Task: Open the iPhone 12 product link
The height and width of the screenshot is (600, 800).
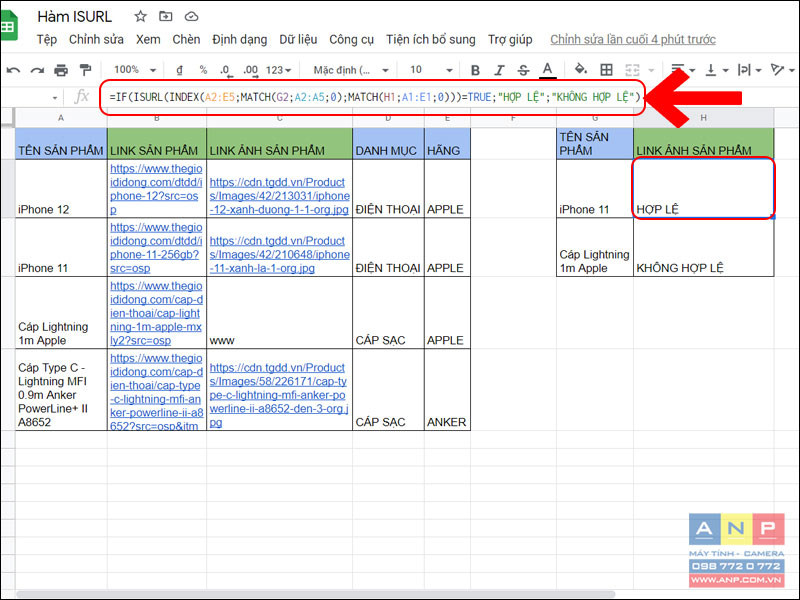Action: [156, 189]
